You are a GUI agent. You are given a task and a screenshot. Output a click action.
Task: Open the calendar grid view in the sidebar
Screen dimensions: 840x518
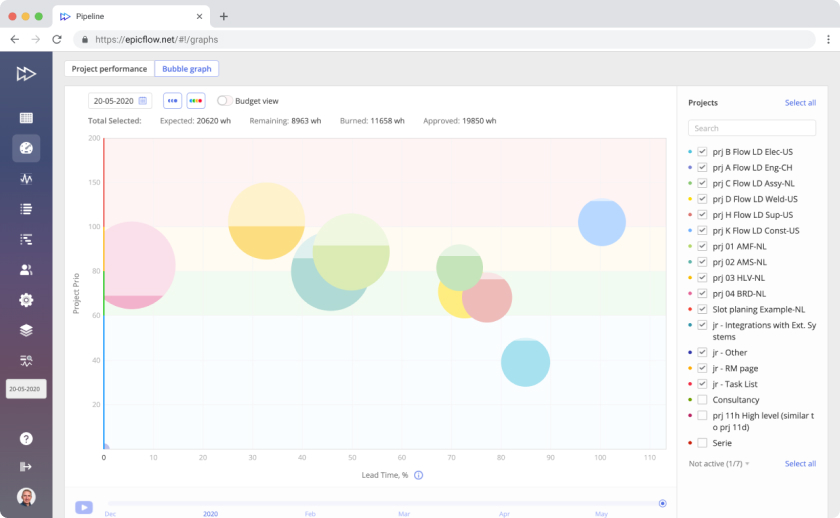coord(26,118)
